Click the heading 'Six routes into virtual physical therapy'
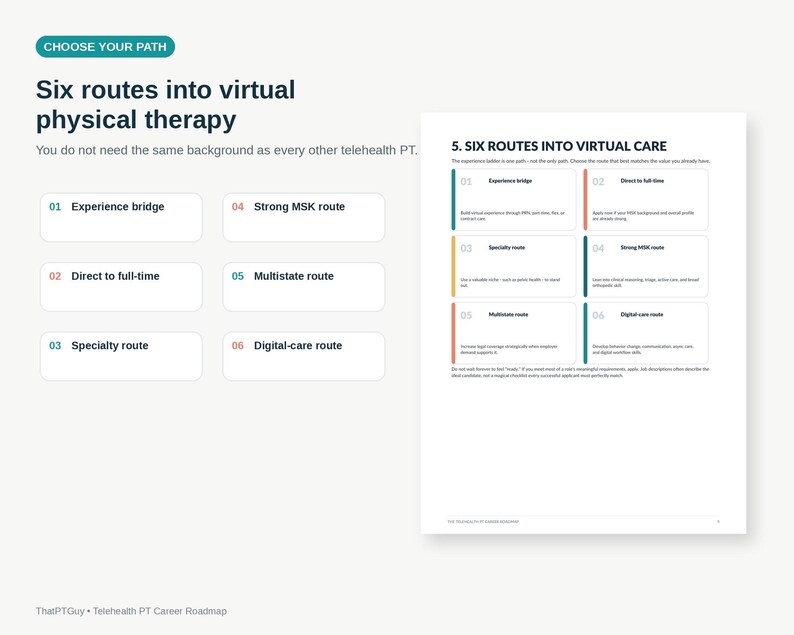 coord(166,105)
